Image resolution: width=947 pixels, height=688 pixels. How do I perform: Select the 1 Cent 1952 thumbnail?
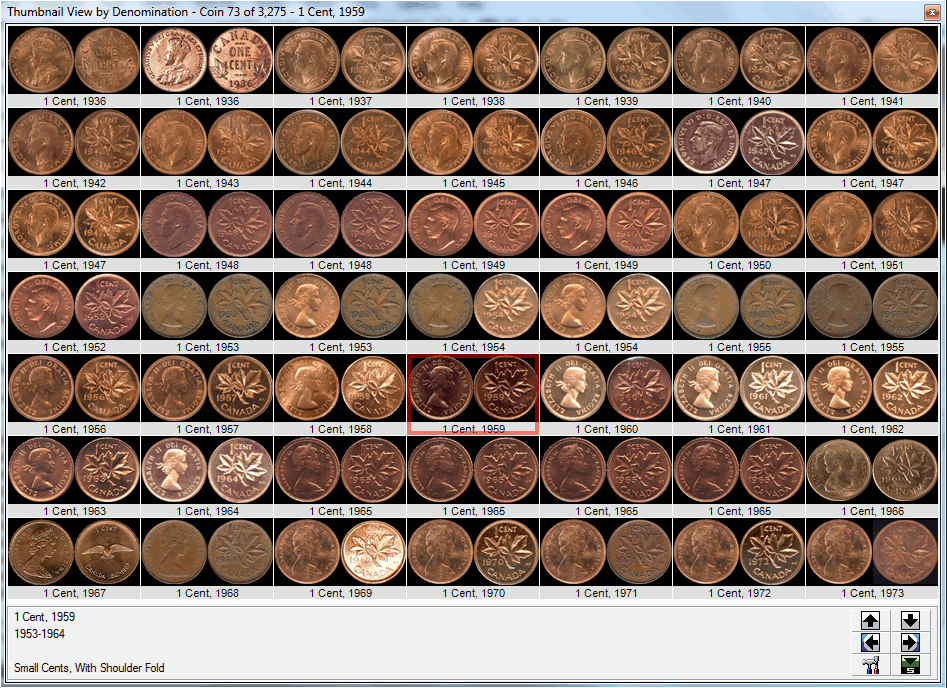pos(74,306)
